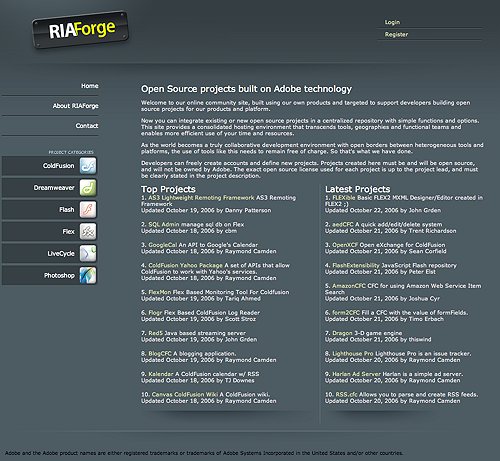Open the FlashExtensibility project link

coord(356,265)
